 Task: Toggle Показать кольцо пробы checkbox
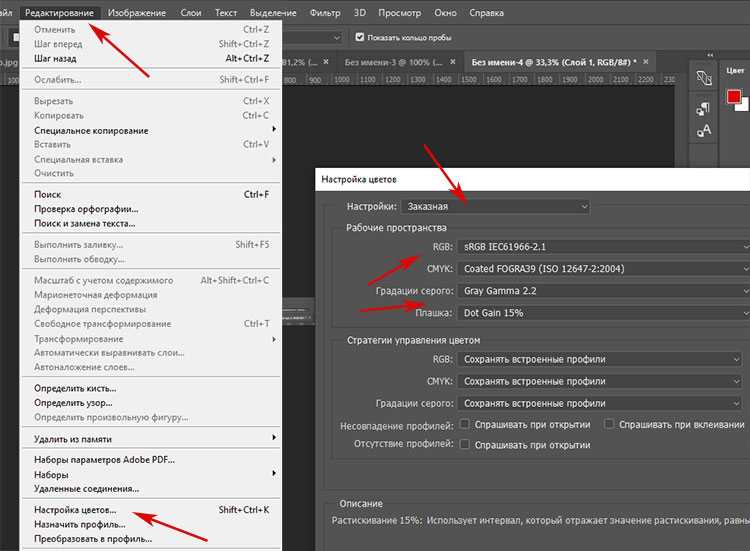click(x=360, y=37)
